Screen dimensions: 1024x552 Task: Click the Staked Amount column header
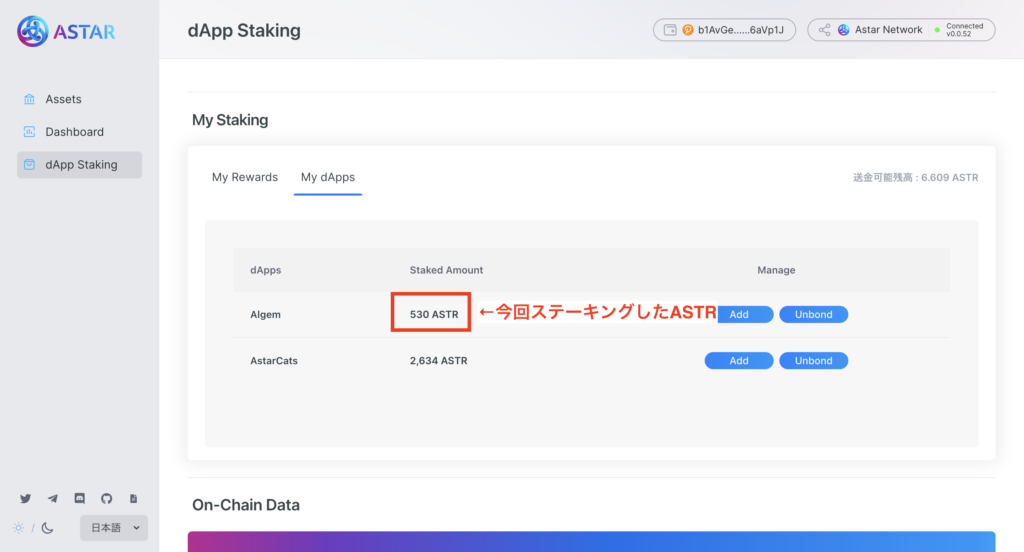tap(446, 270)
